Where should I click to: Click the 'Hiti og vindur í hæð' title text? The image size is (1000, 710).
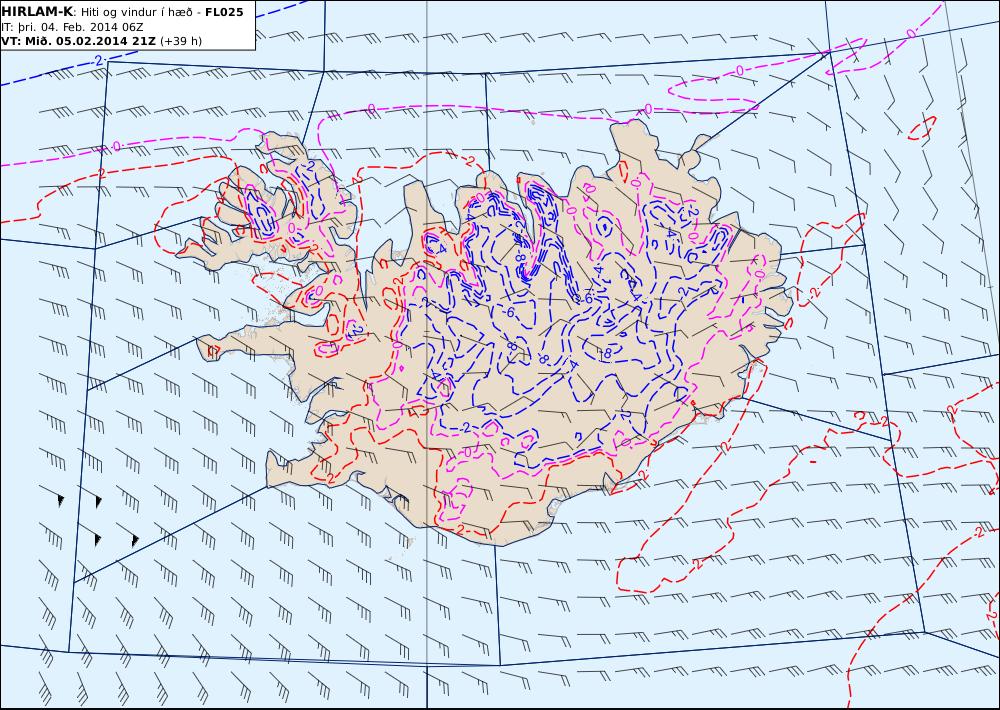137,13
